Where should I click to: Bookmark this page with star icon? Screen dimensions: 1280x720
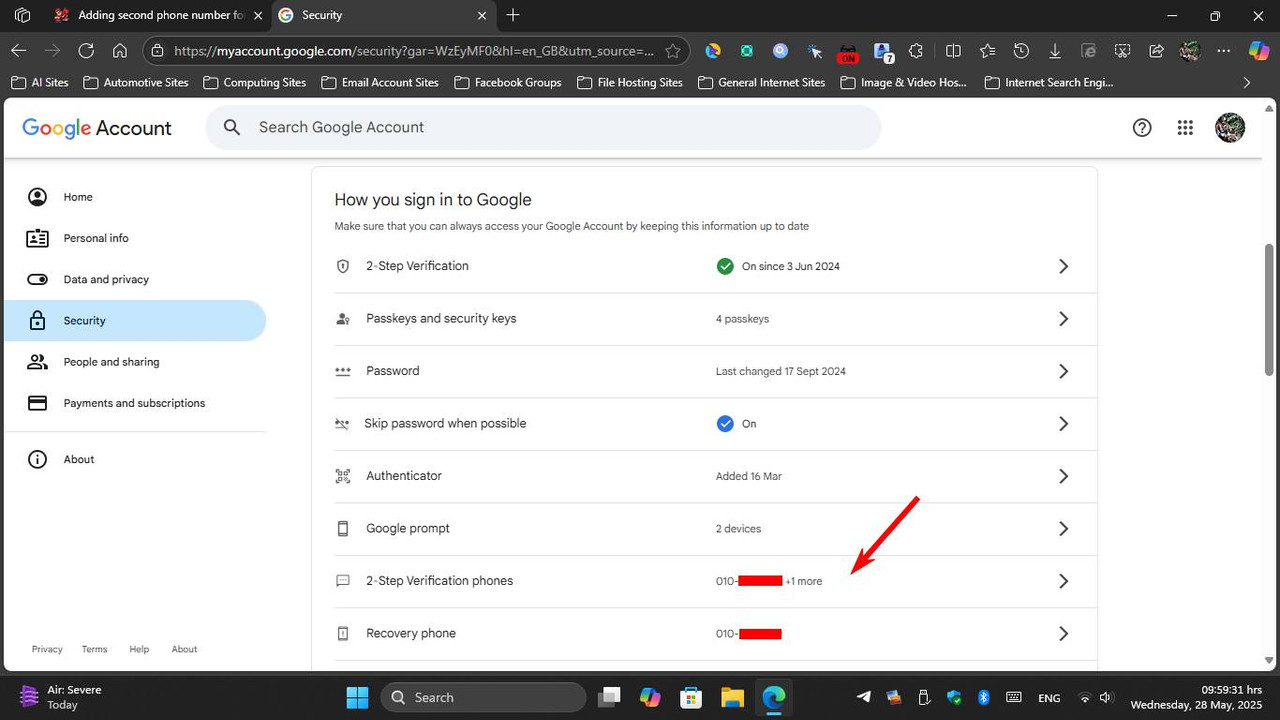[673, 50]
